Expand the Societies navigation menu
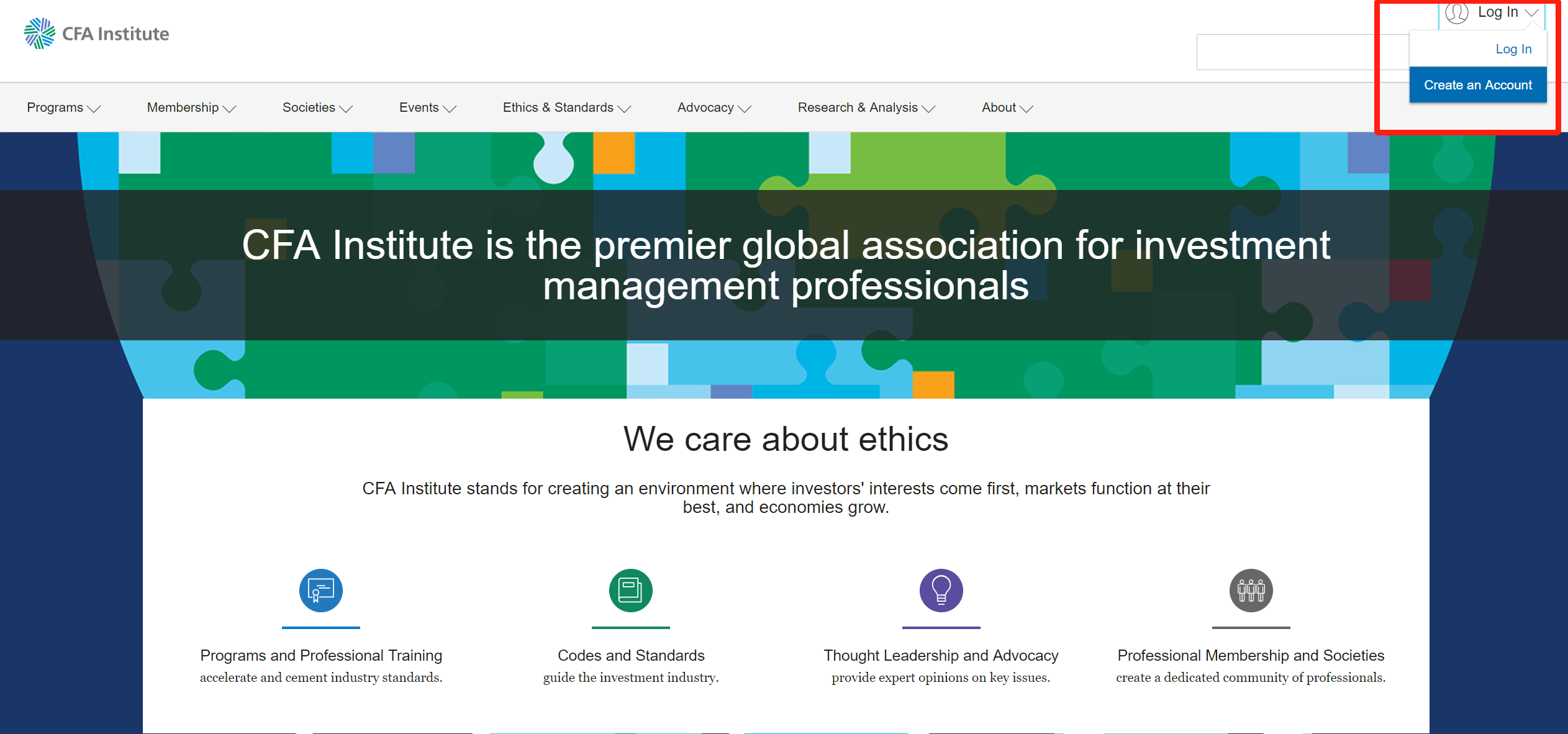 (317, 107)
